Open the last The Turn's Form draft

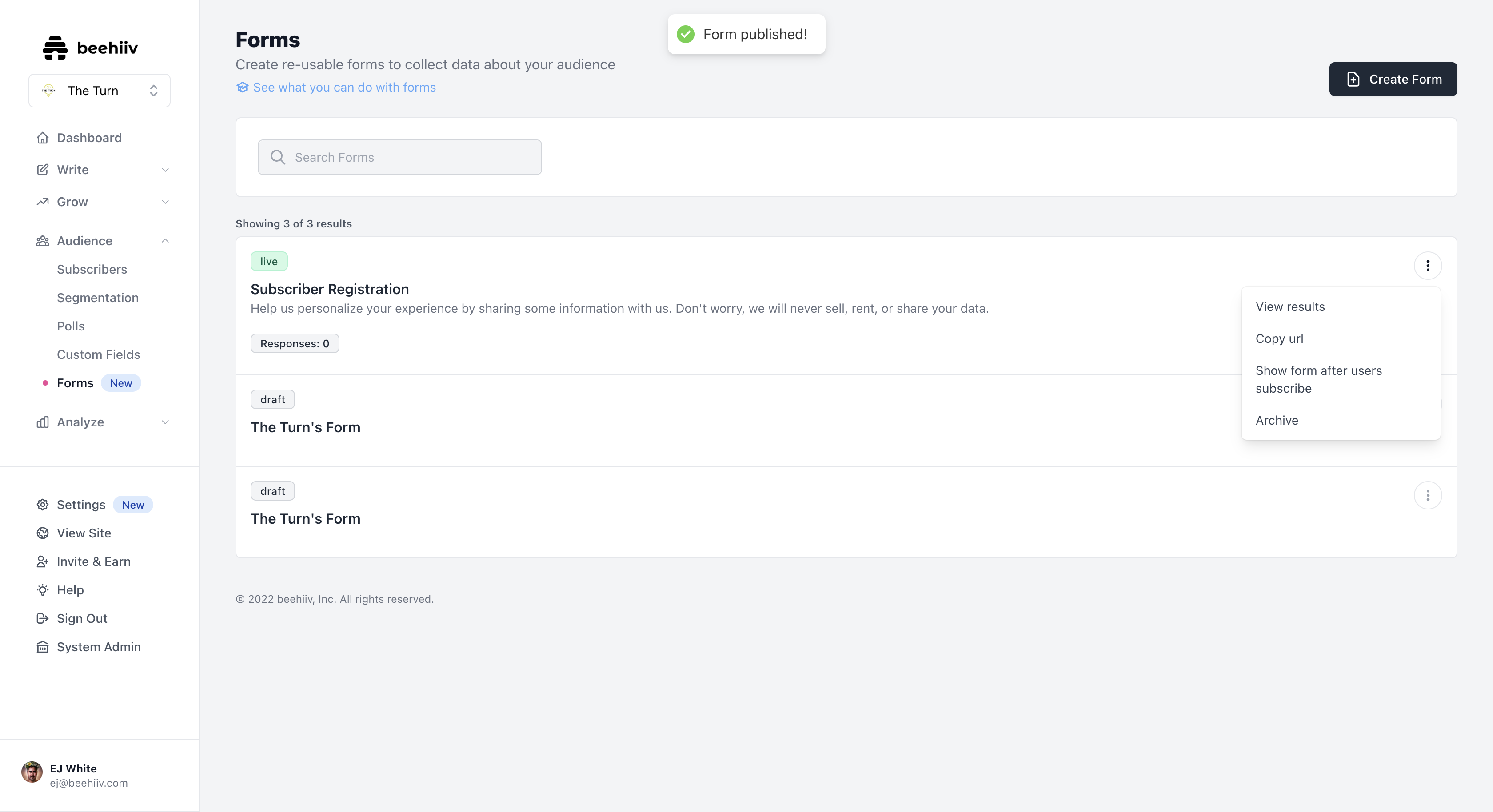coord(305,519)
